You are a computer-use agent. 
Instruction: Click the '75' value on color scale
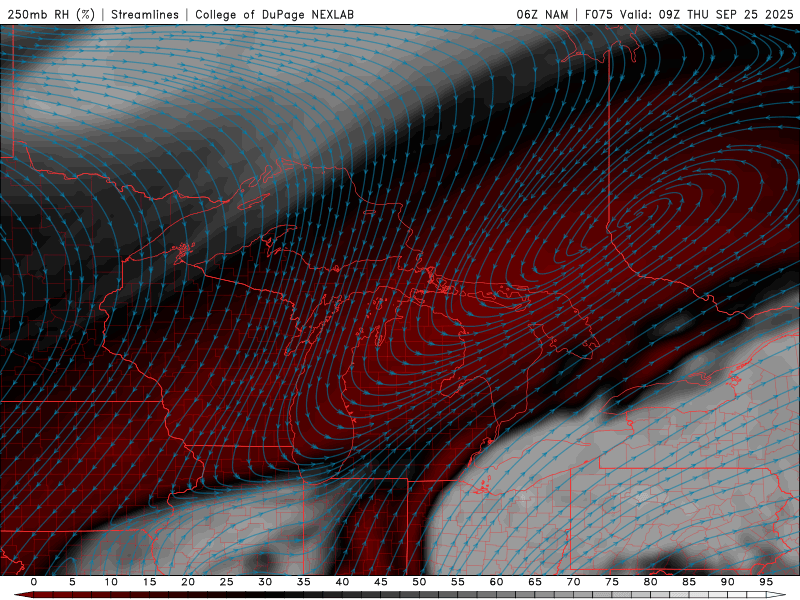coord(612,582)
